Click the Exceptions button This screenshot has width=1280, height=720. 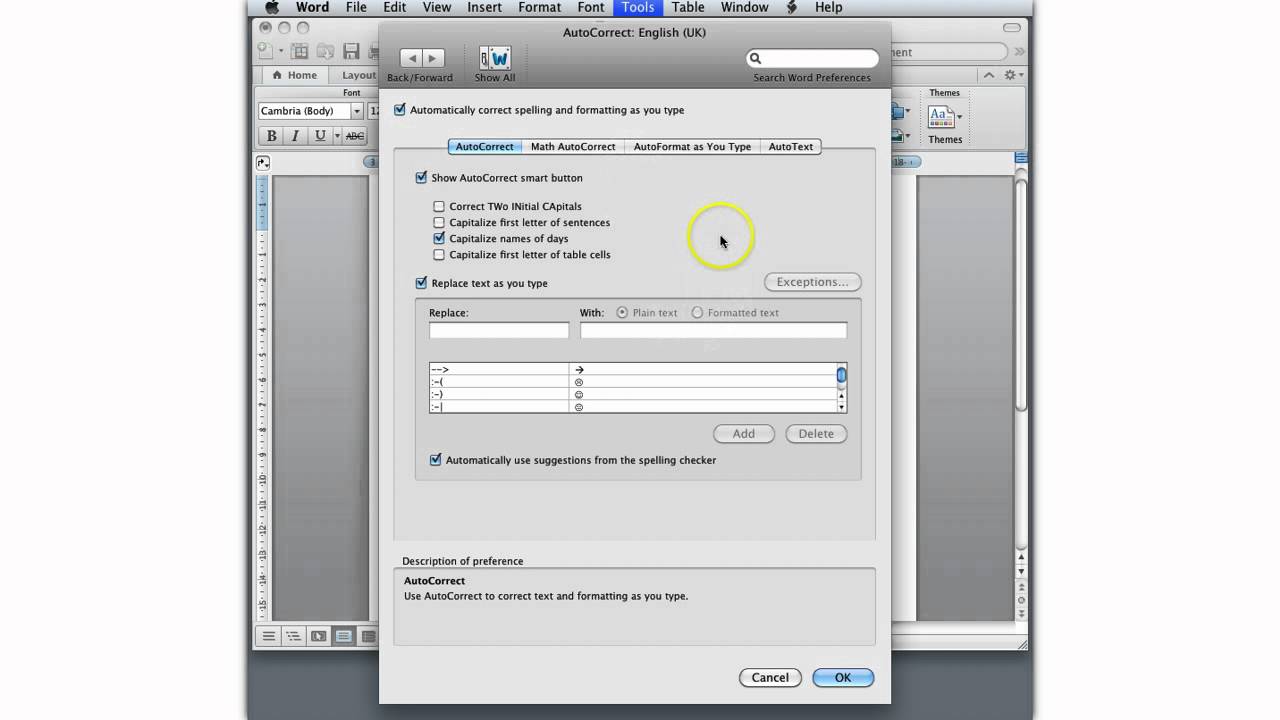click(x=813, y=282)
